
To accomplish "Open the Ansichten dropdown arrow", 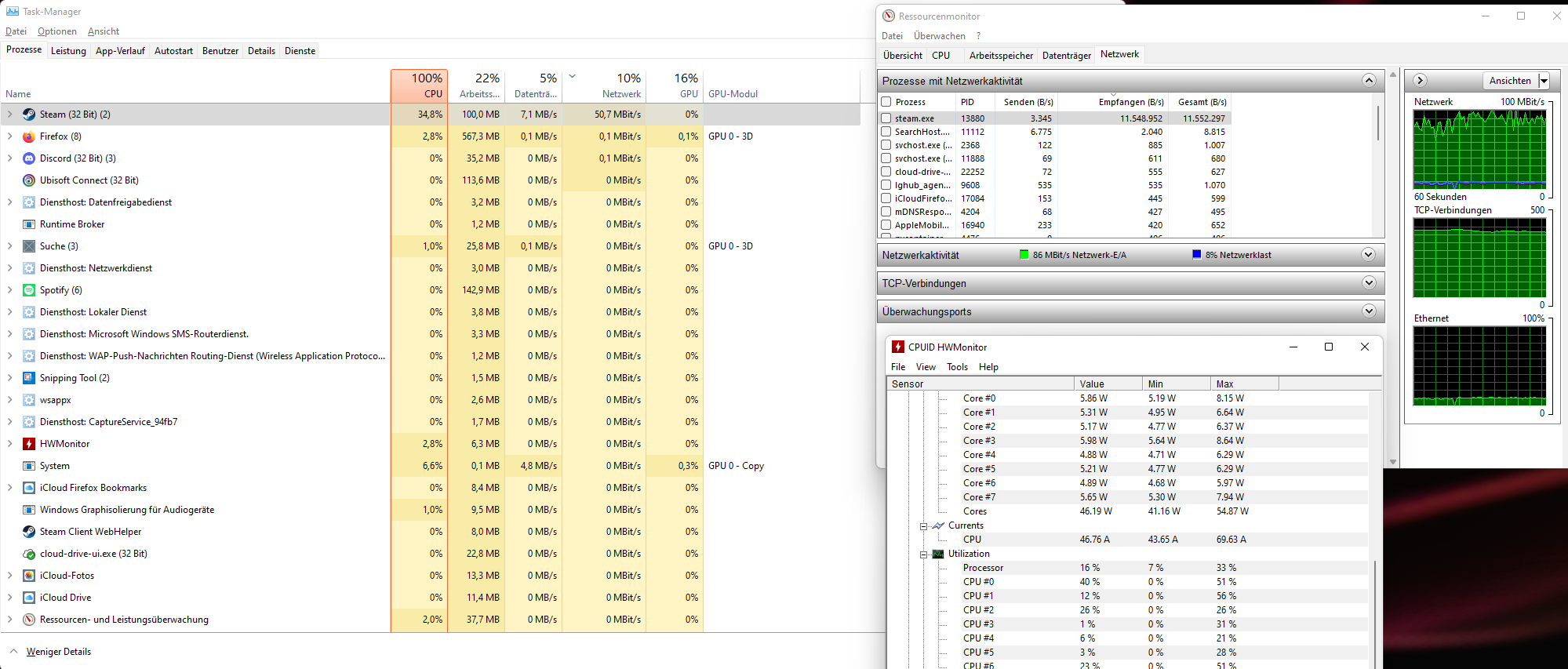I will click(x=1544, y=81).
